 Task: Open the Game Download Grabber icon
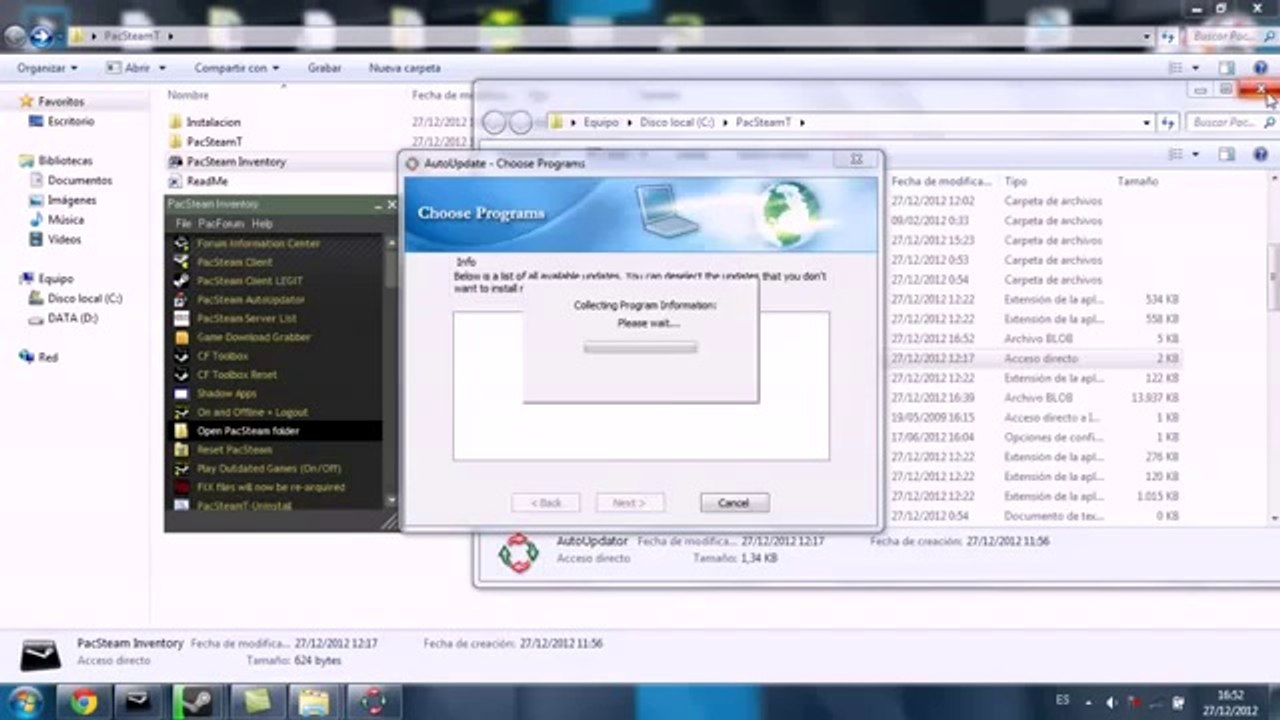(181, 337)
